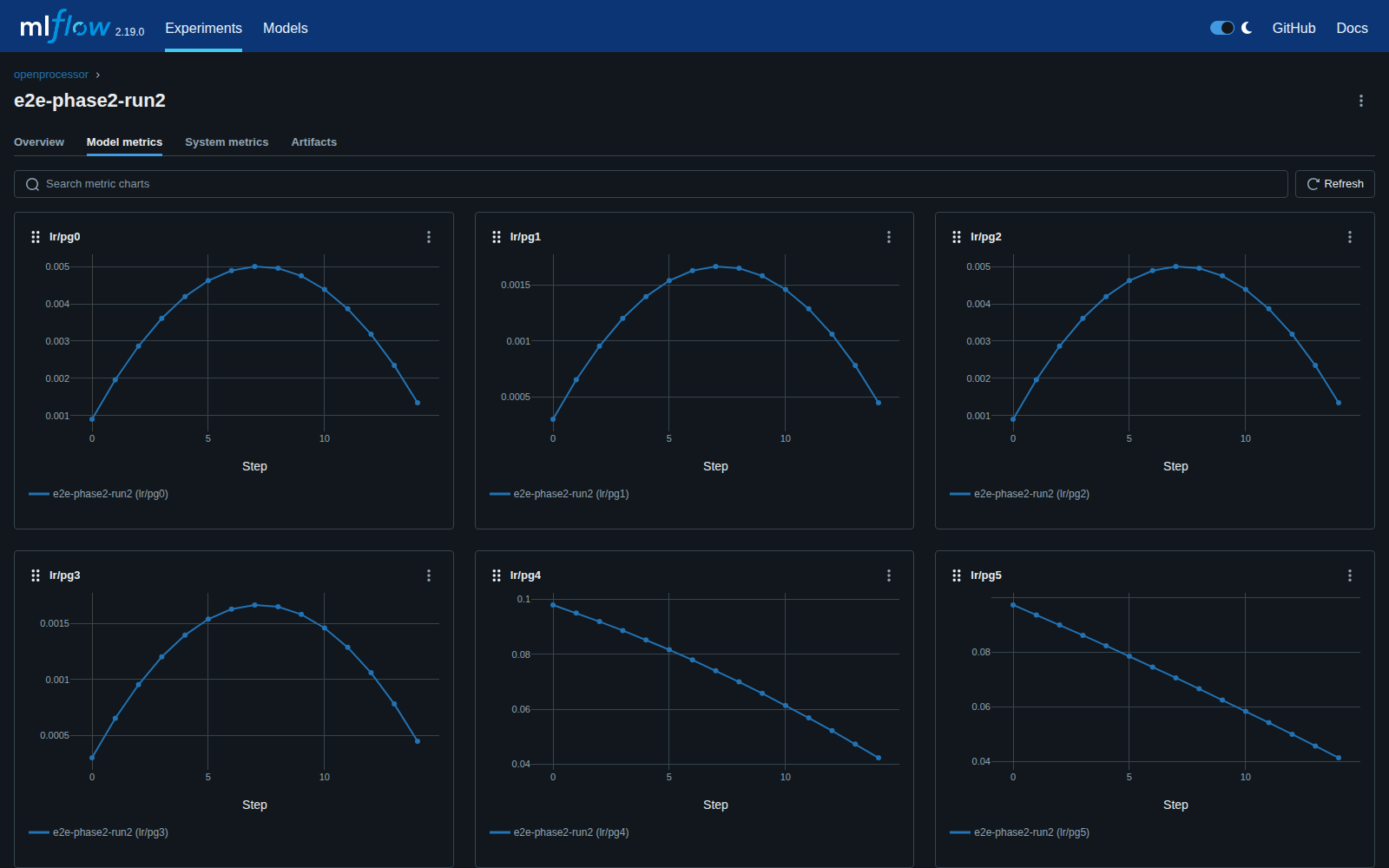Click the moon theme icon
Screen dimensions: 1389x868
pos(1247,28)
